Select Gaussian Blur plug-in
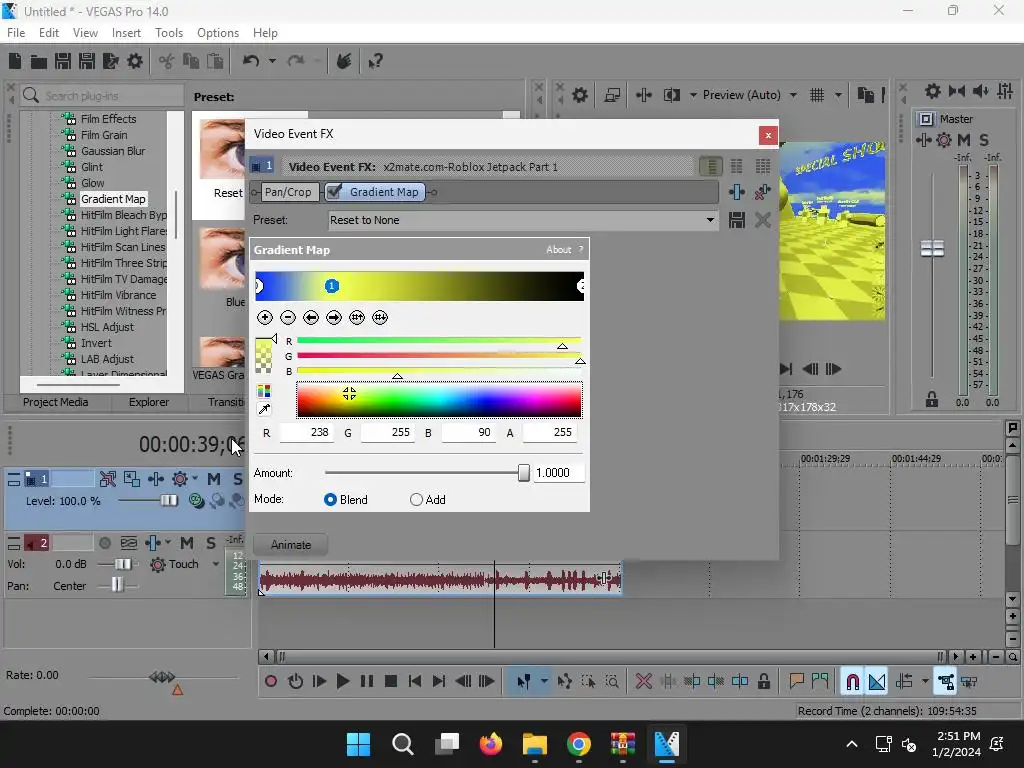 click(113, 151)
